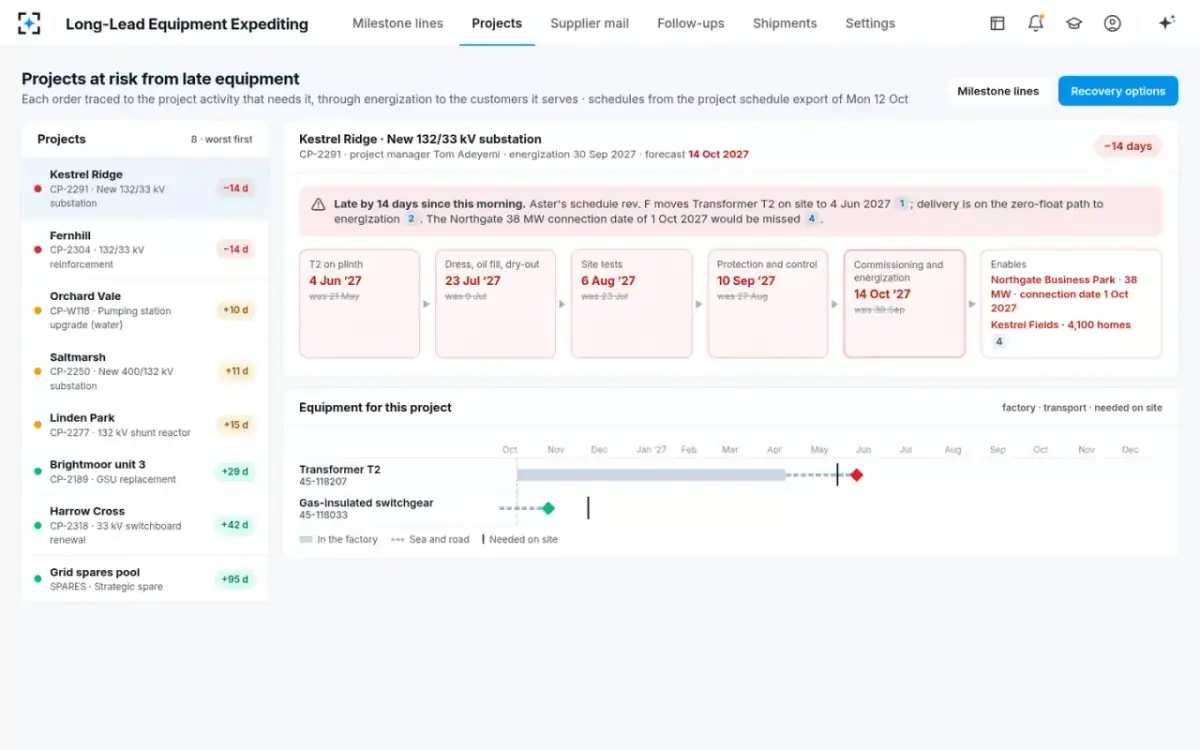1200x750 pixels.
Task: Open the layout panel icon
Action: (x=997, y=23)
